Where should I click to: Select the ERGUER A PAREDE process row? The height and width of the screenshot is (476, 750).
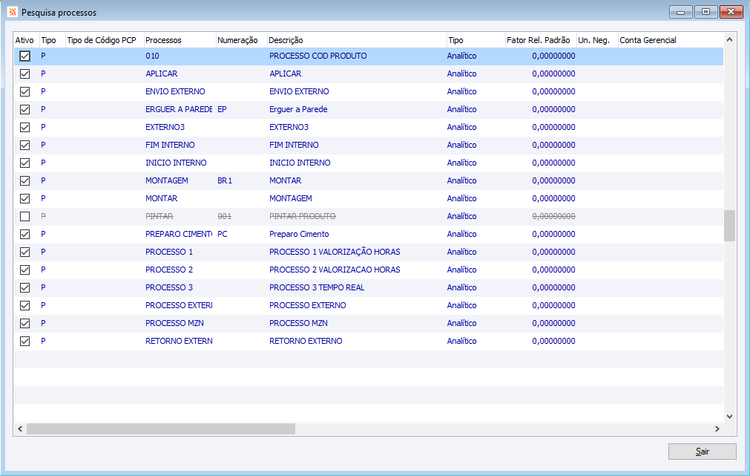click(368, 110)
